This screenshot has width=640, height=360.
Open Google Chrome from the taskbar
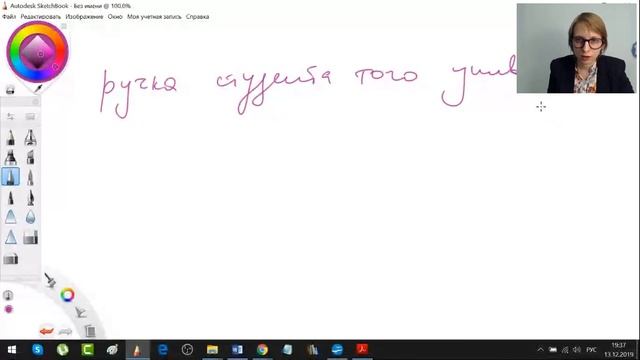262,350
